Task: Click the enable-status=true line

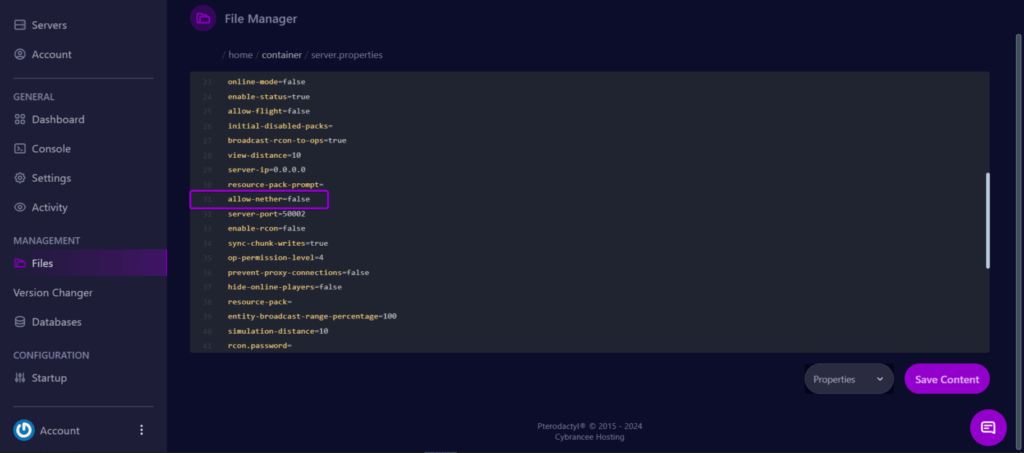Action: (268, 97)
